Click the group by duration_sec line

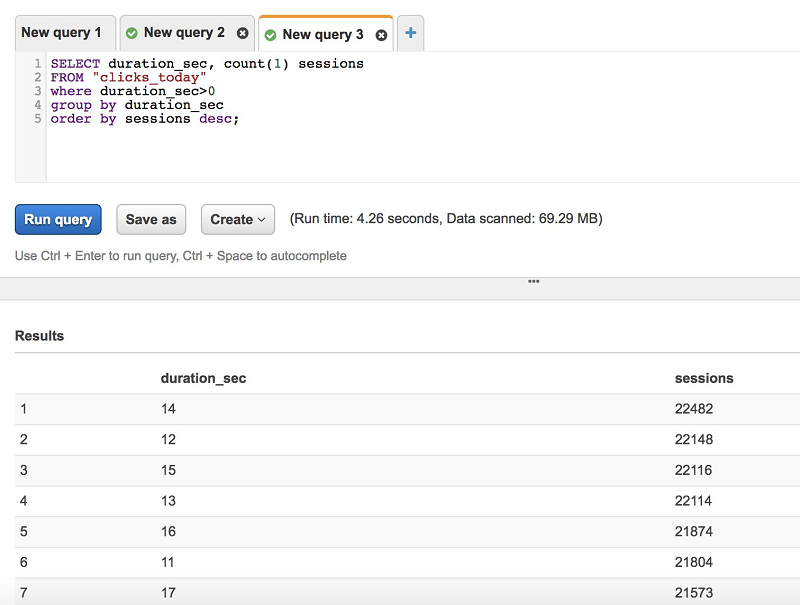137,105
